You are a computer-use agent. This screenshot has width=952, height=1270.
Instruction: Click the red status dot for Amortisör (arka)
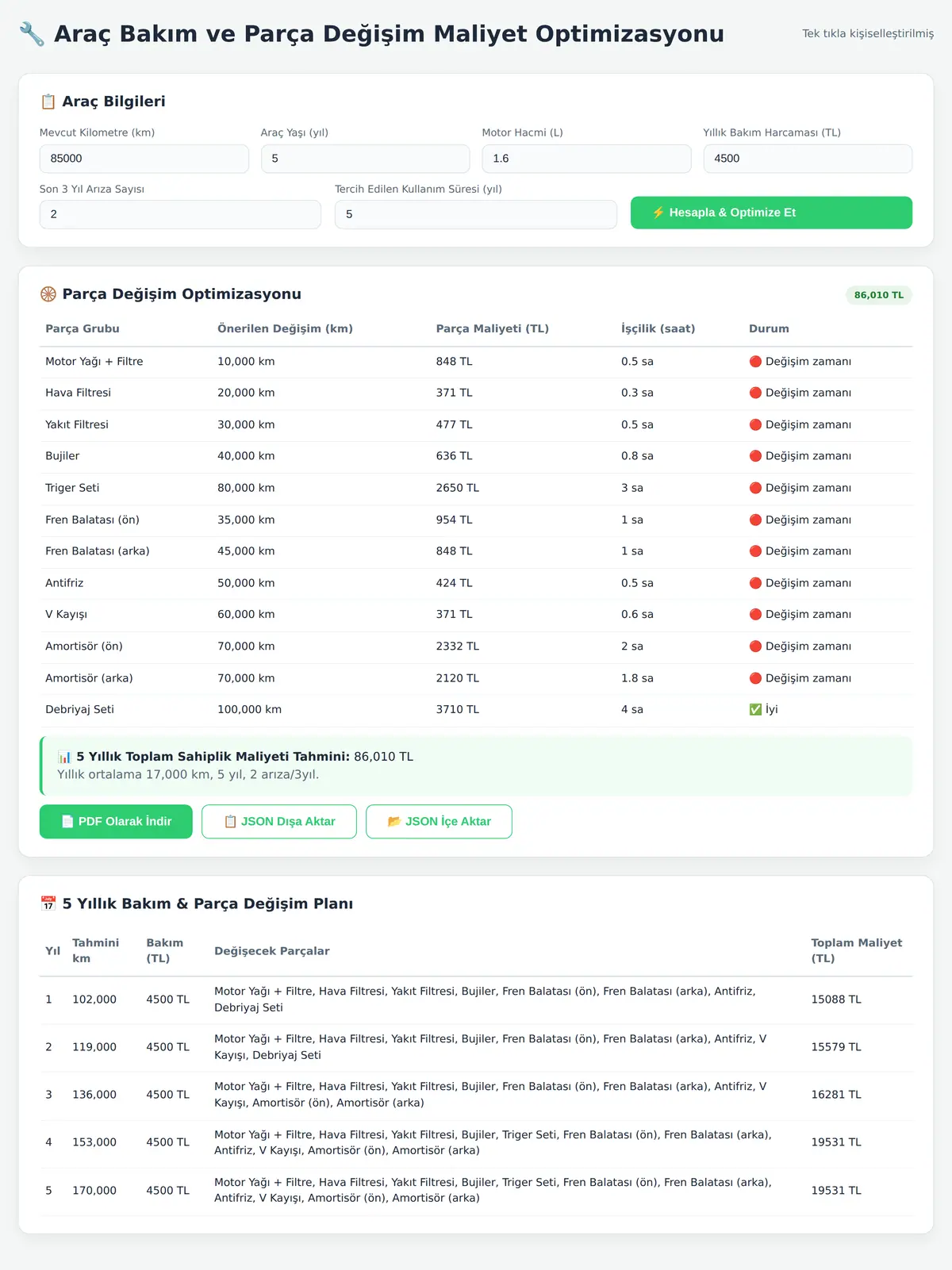click(755, 678)
